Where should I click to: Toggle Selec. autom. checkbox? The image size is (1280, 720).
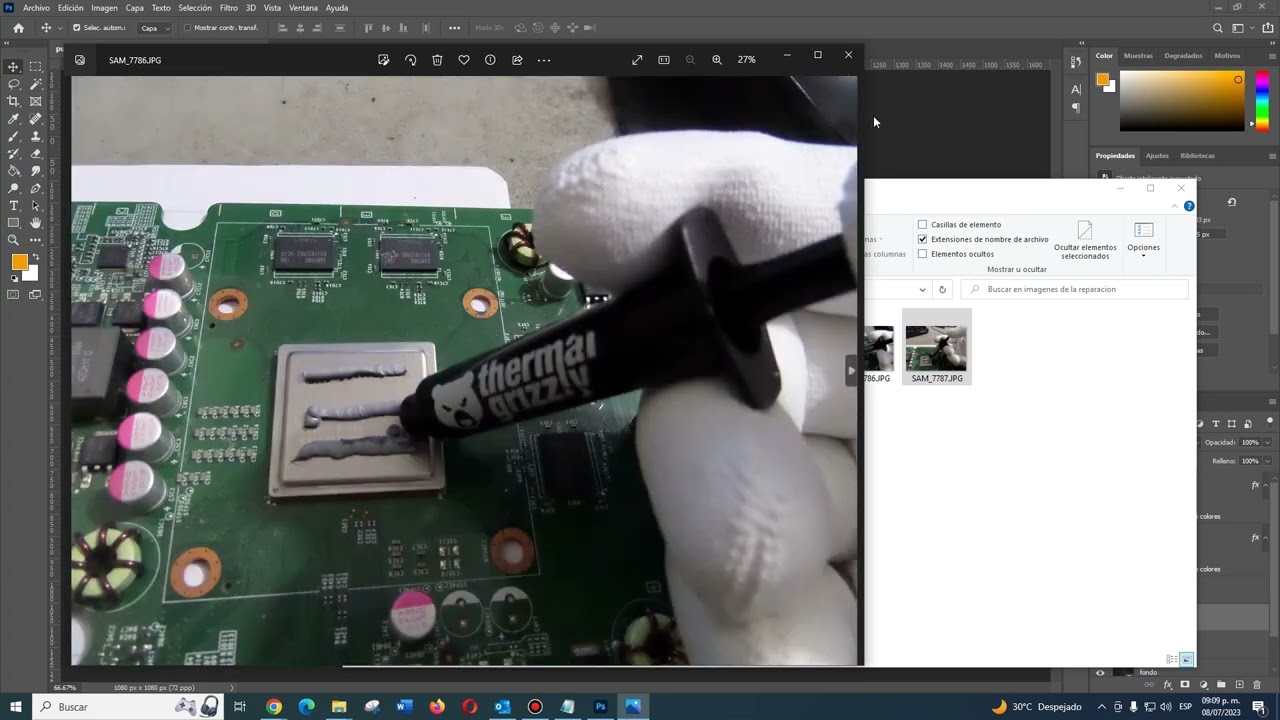[77, 28]
